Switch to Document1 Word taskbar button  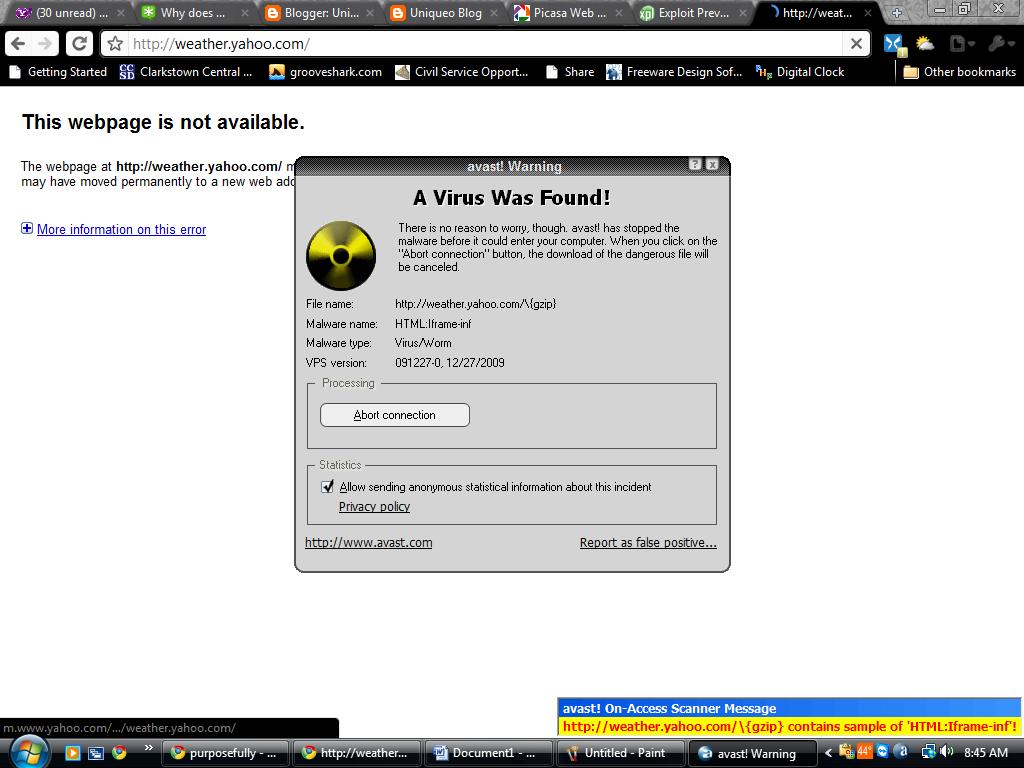click(x=487, y=753)
